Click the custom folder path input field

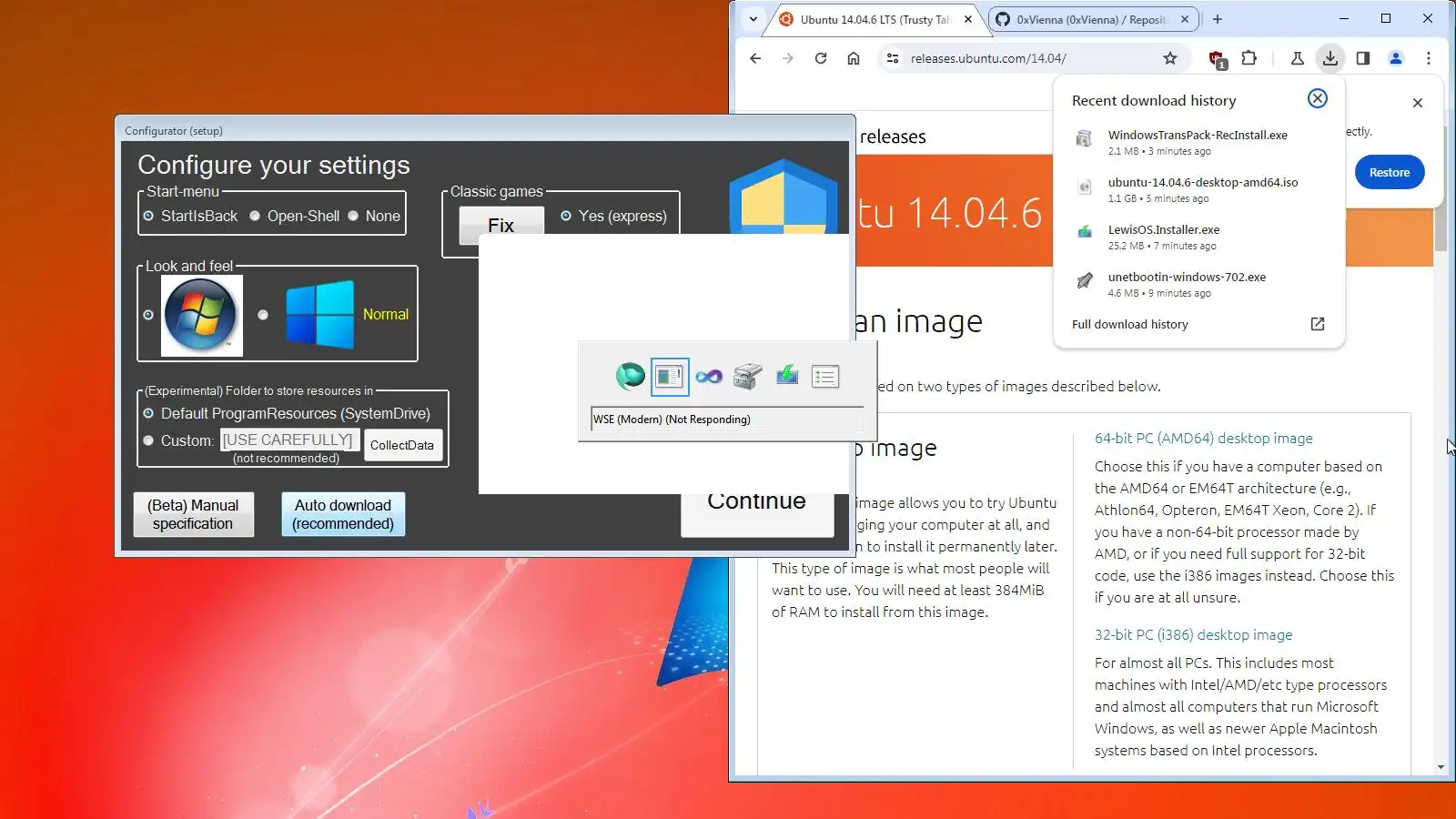pos(289,440)
